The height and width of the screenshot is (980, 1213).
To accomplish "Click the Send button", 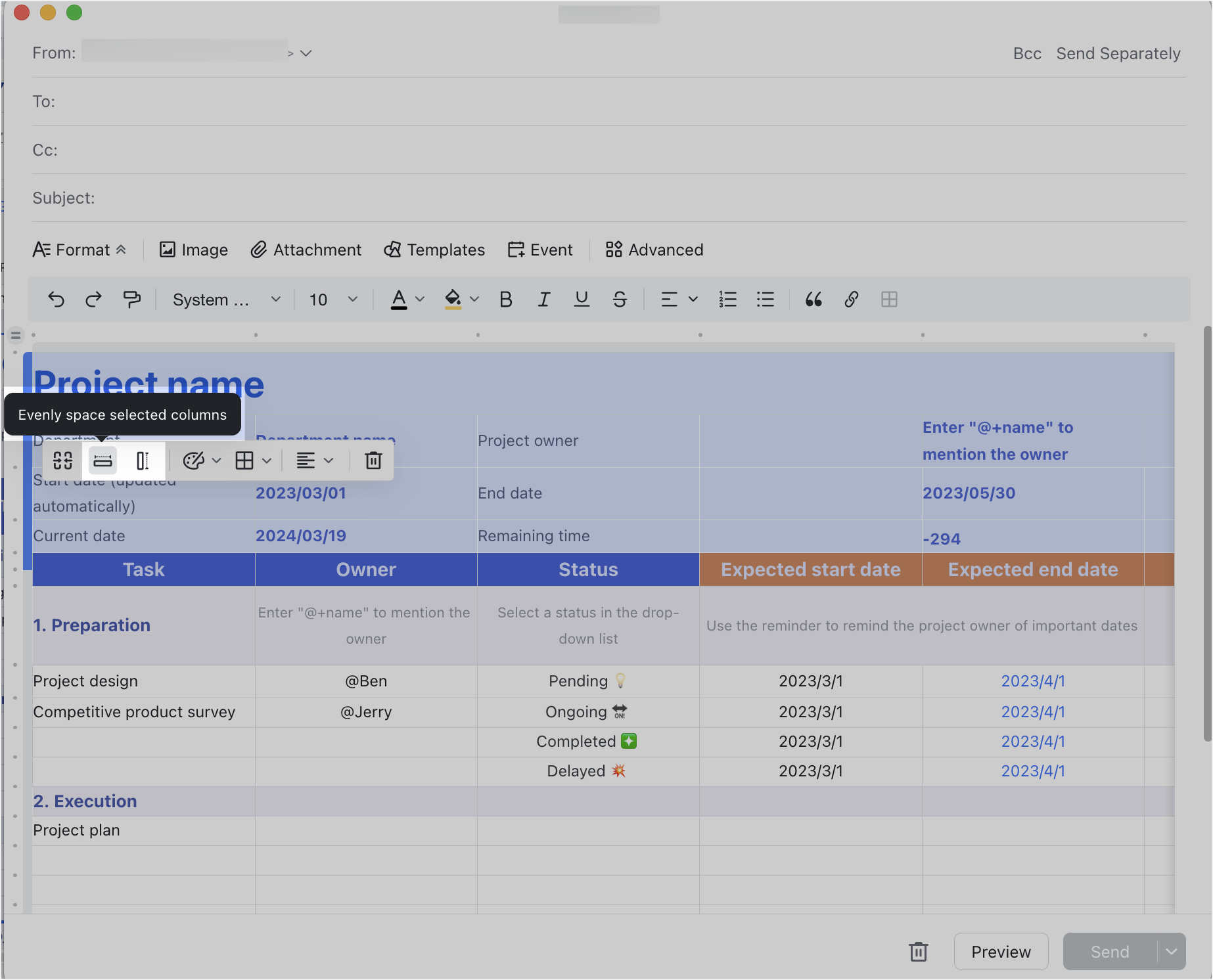I will [1110, 951].
